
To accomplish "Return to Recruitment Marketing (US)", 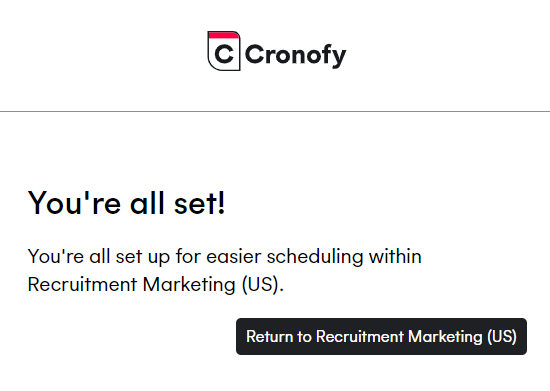I will coord(381,336).
